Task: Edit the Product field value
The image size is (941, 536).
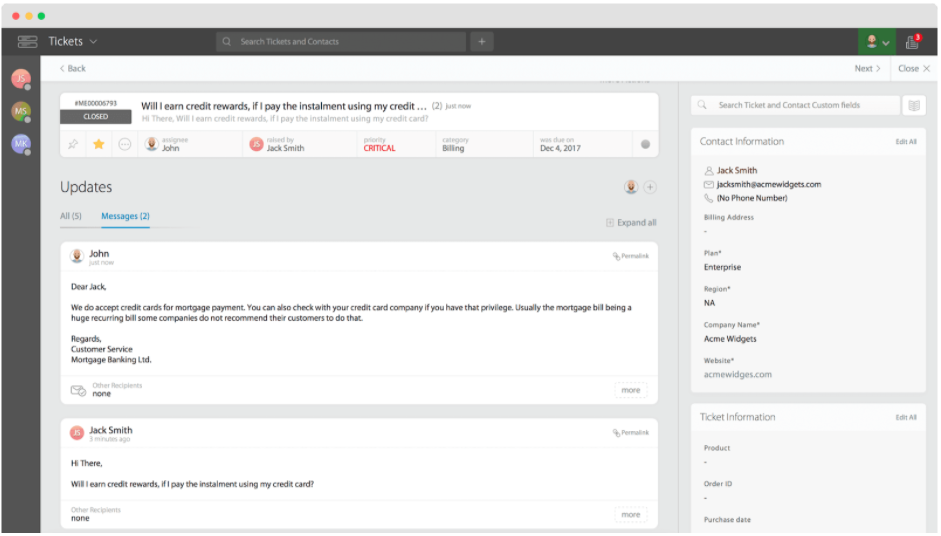Action: (x=706, y=462)
